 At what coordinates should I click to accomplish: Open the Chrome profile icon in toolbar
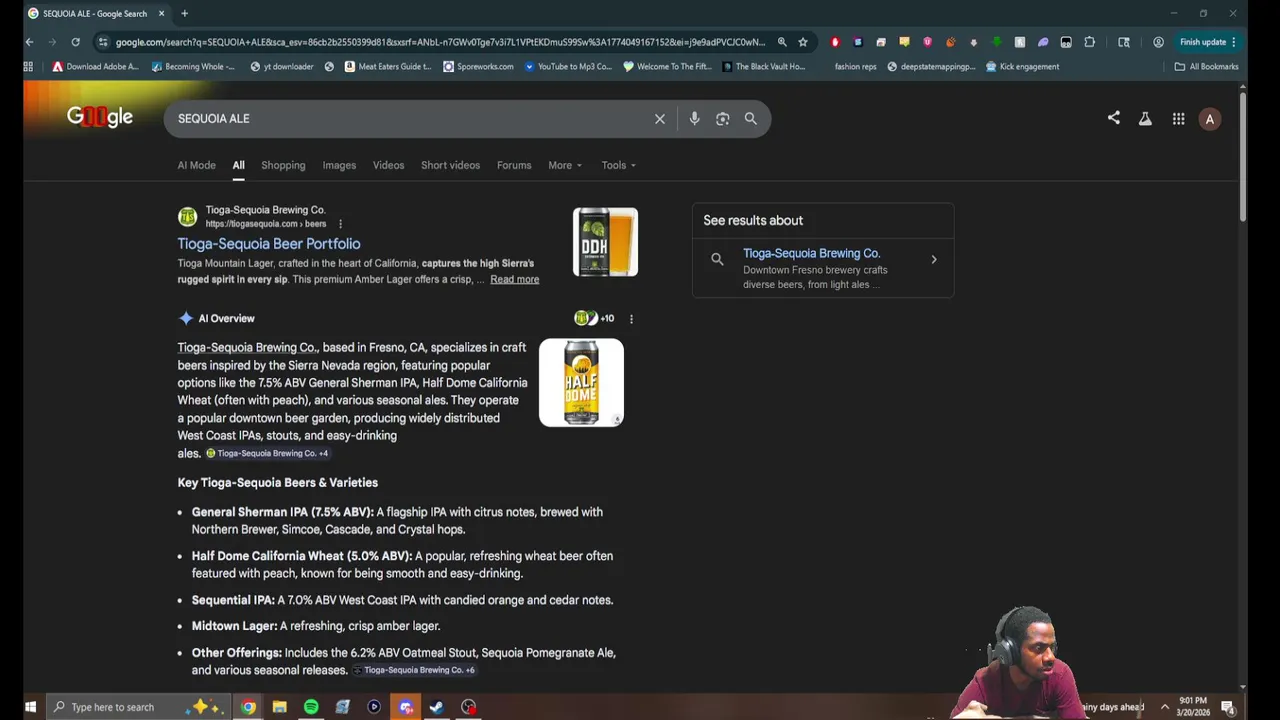tap(1158, 42)
